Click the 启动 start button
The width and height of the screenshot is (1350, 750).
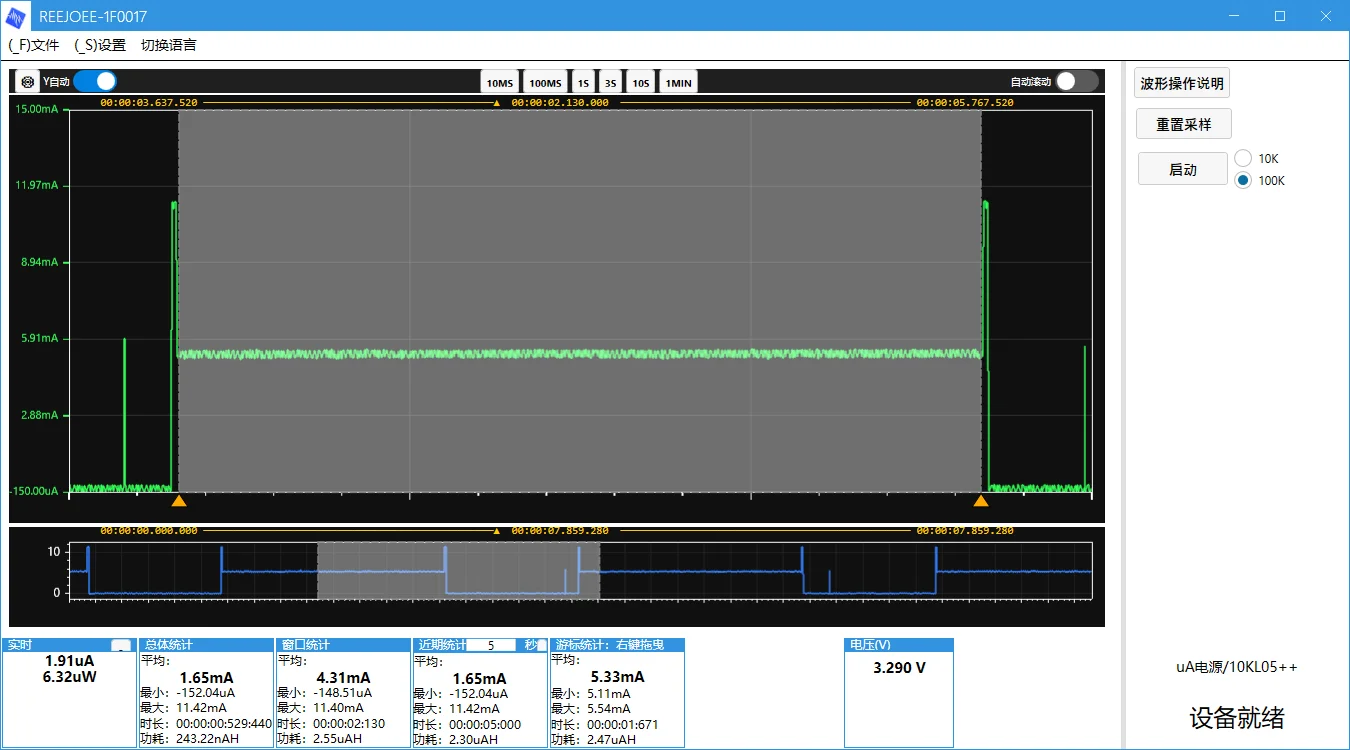tap(1183, 169)
